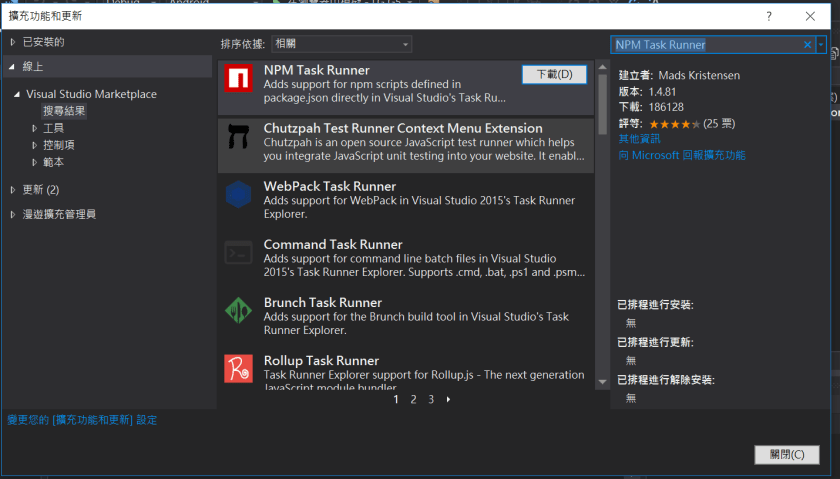
Task: Select the Command Task Runner icon
Action: click(x=238, y=253)
